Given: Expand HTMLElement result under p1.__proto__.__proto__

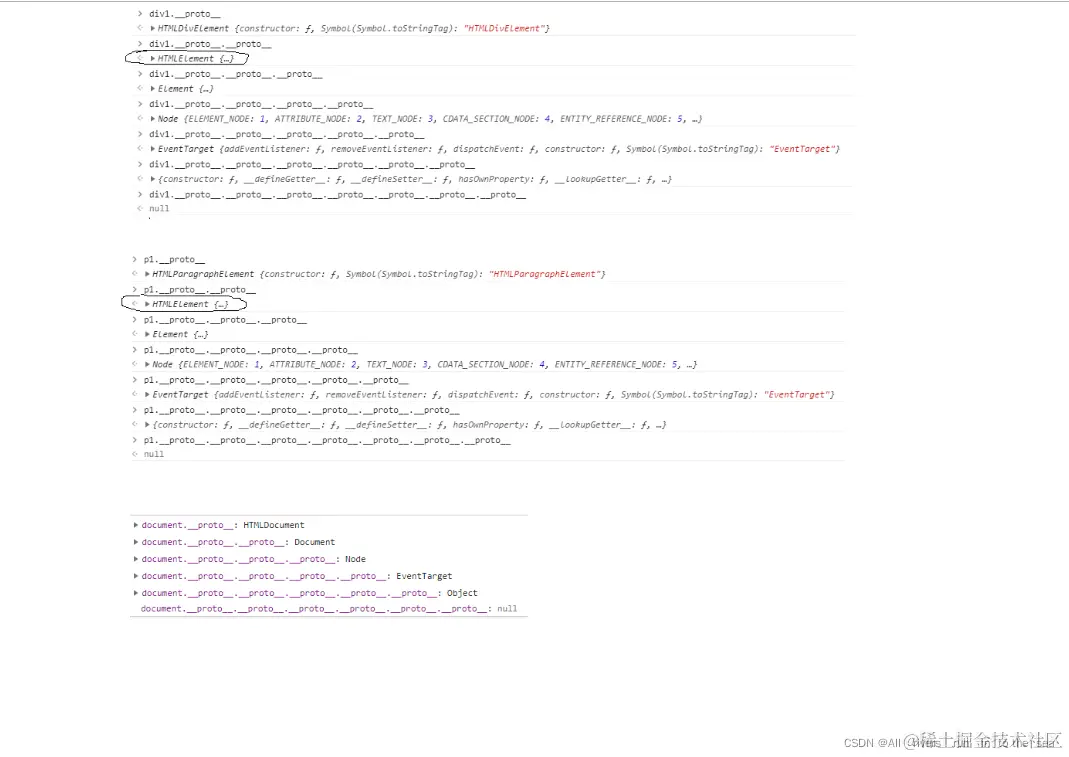Looking at the screenshot, I should [147, 304].
